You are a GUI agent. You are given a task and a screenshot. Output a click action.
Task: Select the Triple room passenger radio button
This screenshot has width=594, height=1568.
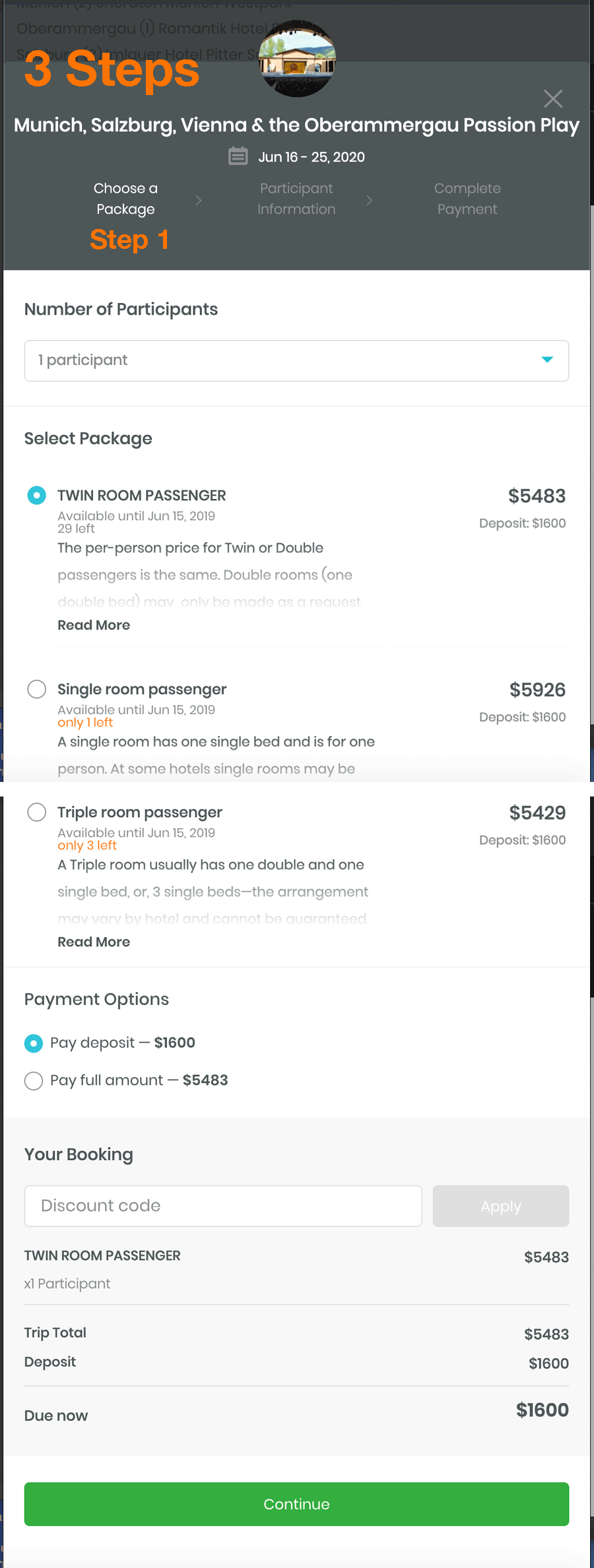click(x=36, y=812)
